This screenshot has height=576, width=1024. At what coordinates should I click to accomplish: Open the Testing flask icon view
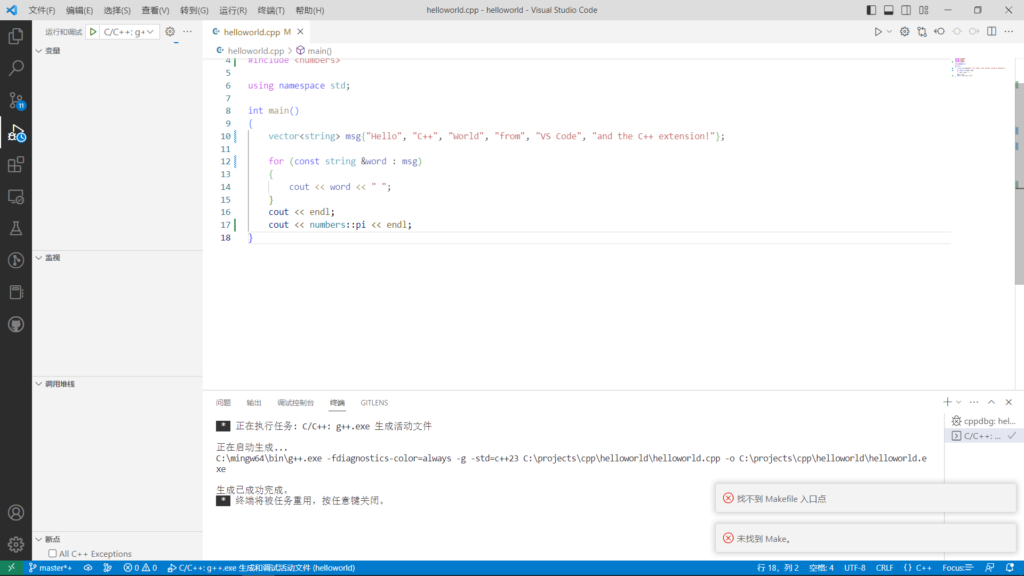[x=16, y=228]
